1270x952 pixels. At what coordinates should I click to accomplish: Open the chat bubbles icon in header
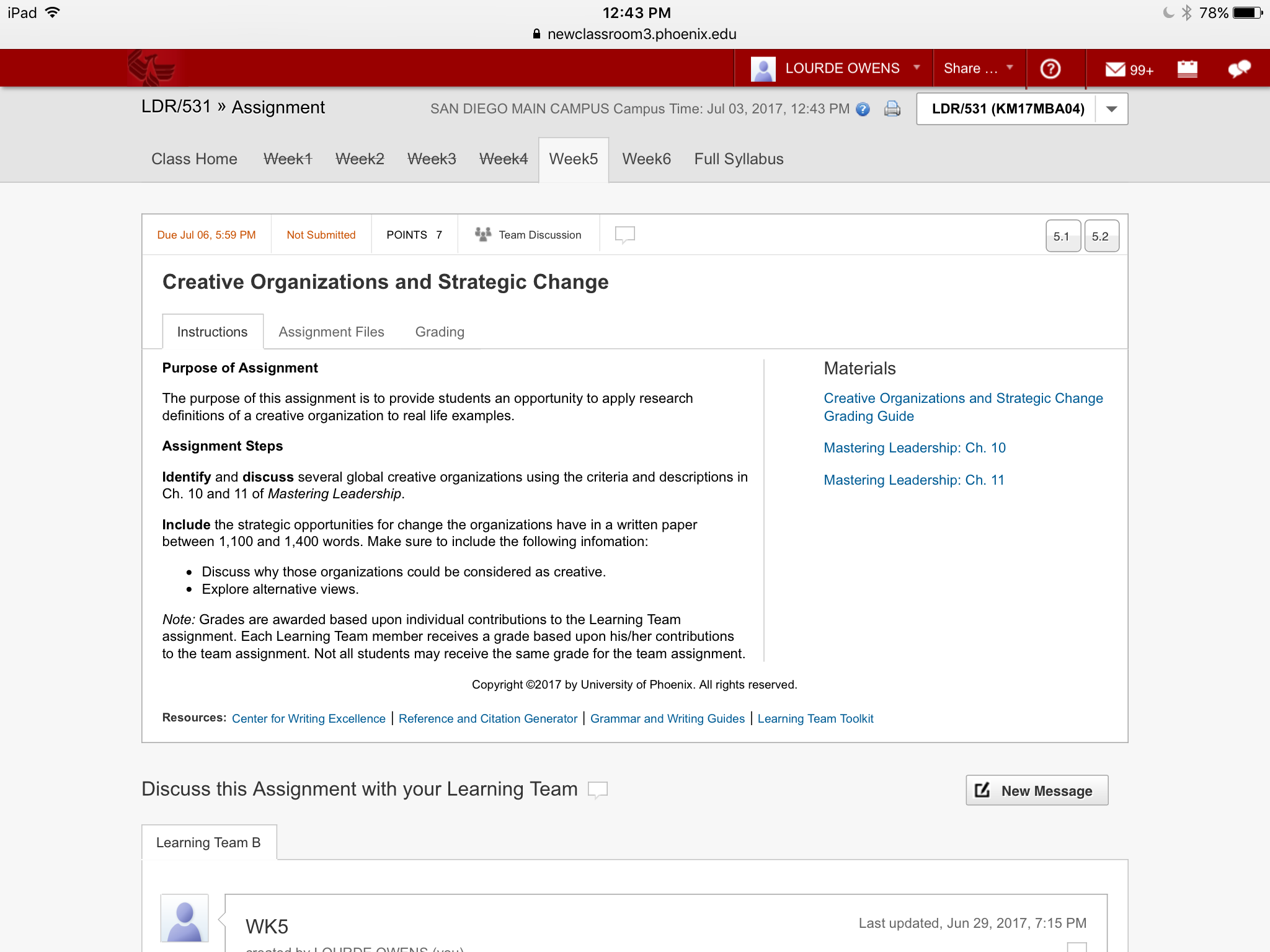[x=1239, y=69]
